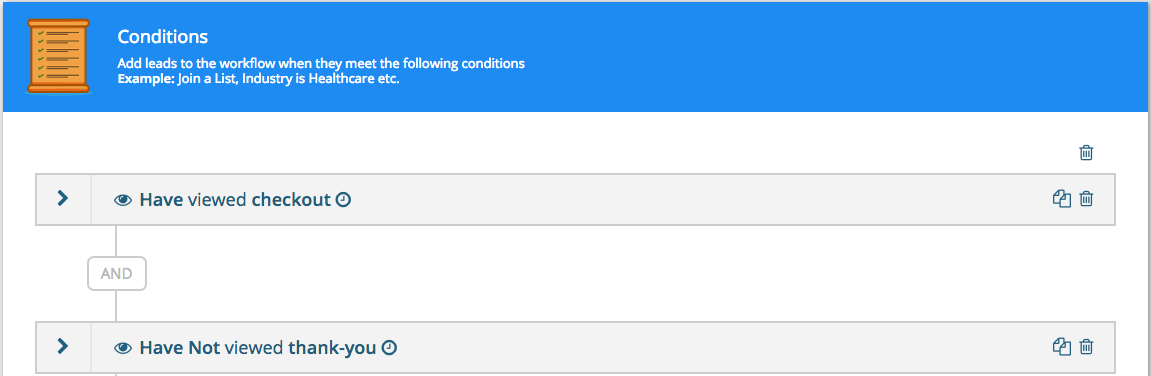This screenshot has height=376, width=1151.
Task: Expand the 'Have Not viewed thank-you' condition
Action: 63,346
